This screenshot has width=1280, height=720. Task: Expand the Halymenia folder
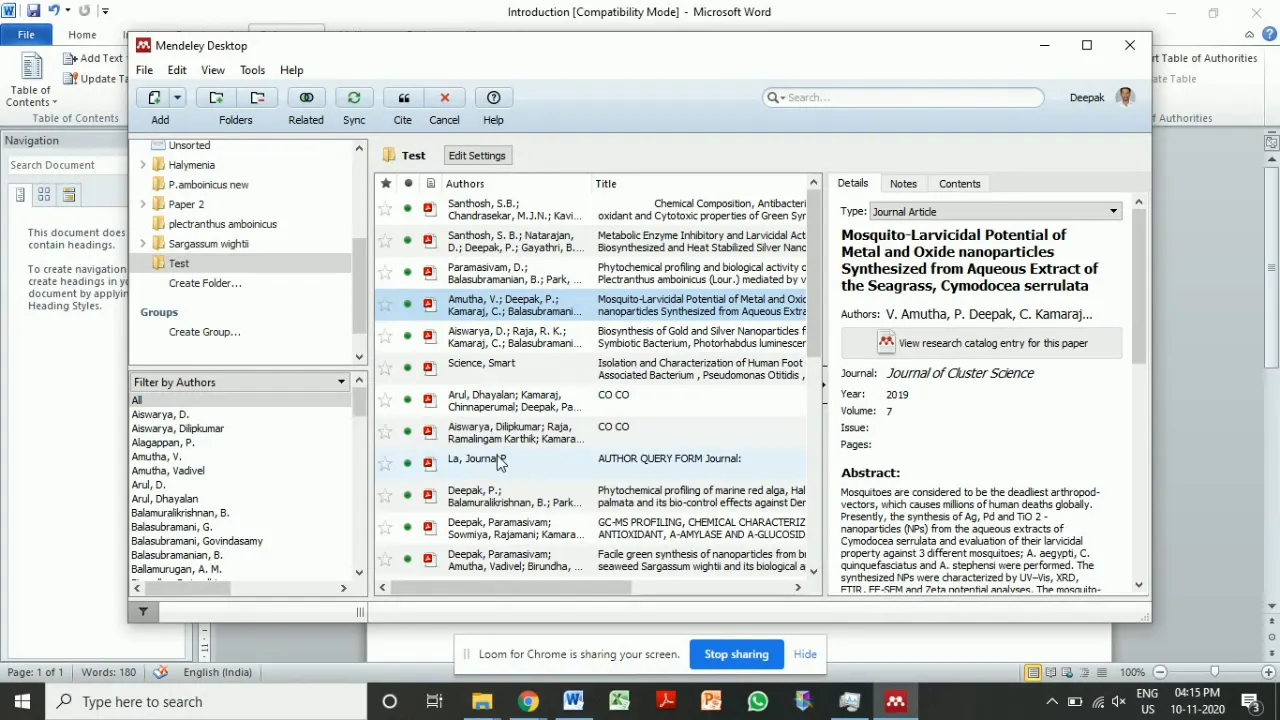143,165
